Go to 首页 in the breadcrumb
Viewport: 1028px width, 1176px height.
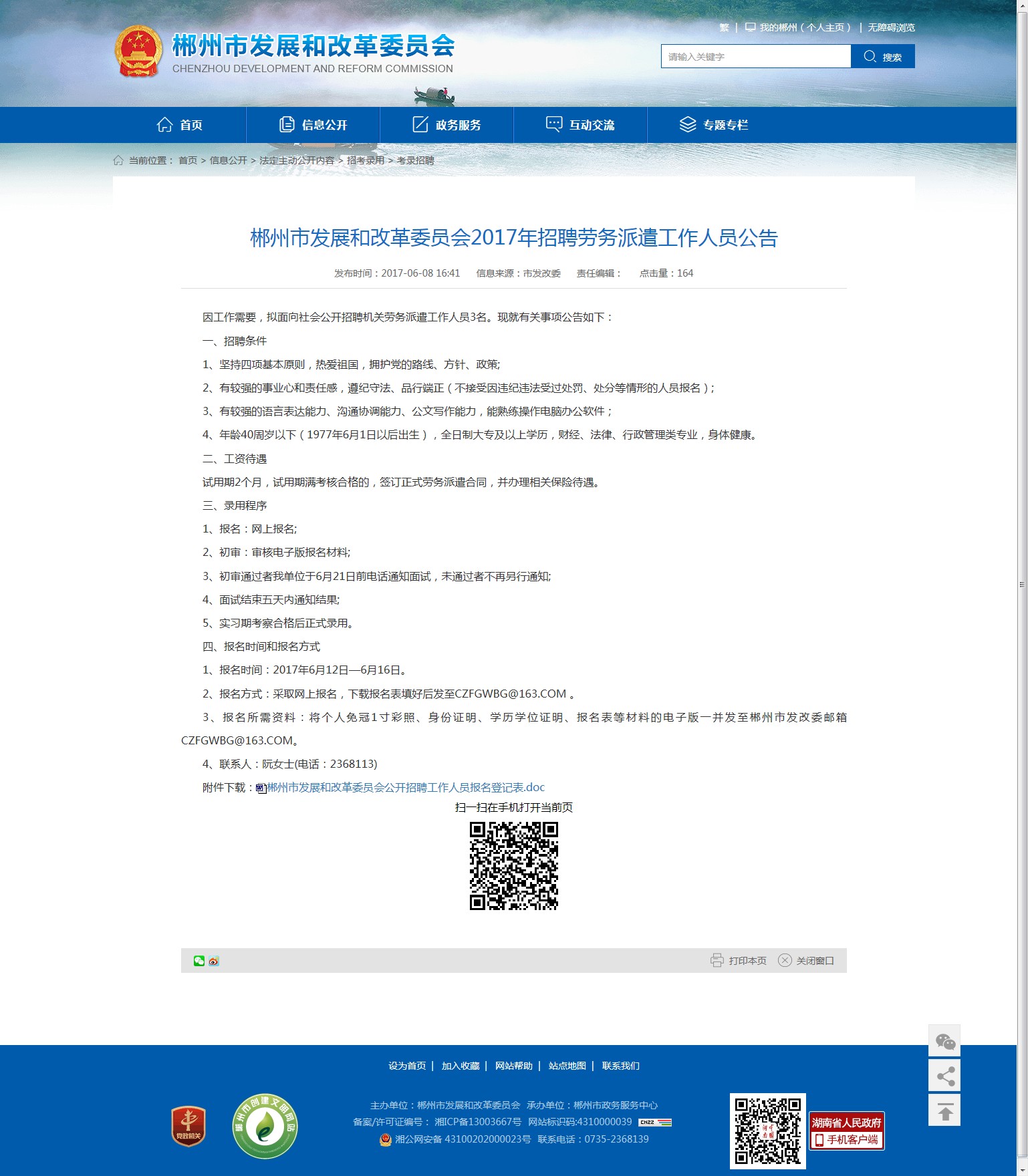click(188, 160)
